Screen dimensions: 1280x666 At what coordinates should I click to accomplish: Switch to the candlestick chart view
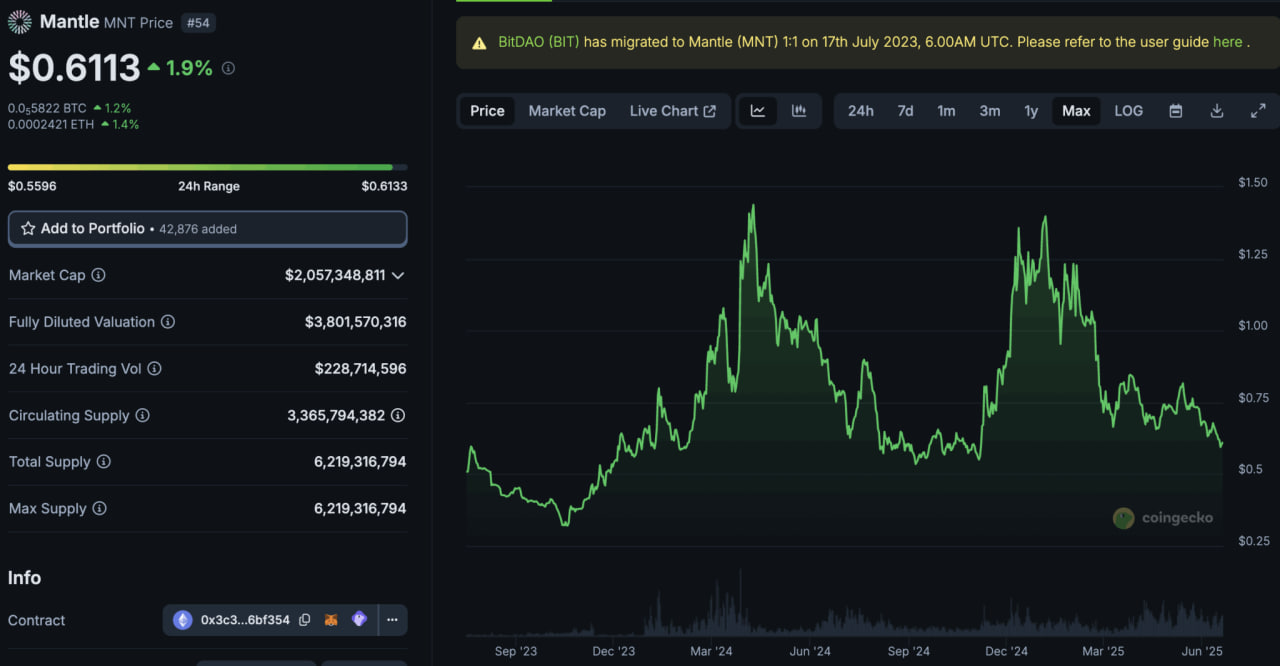799,111
